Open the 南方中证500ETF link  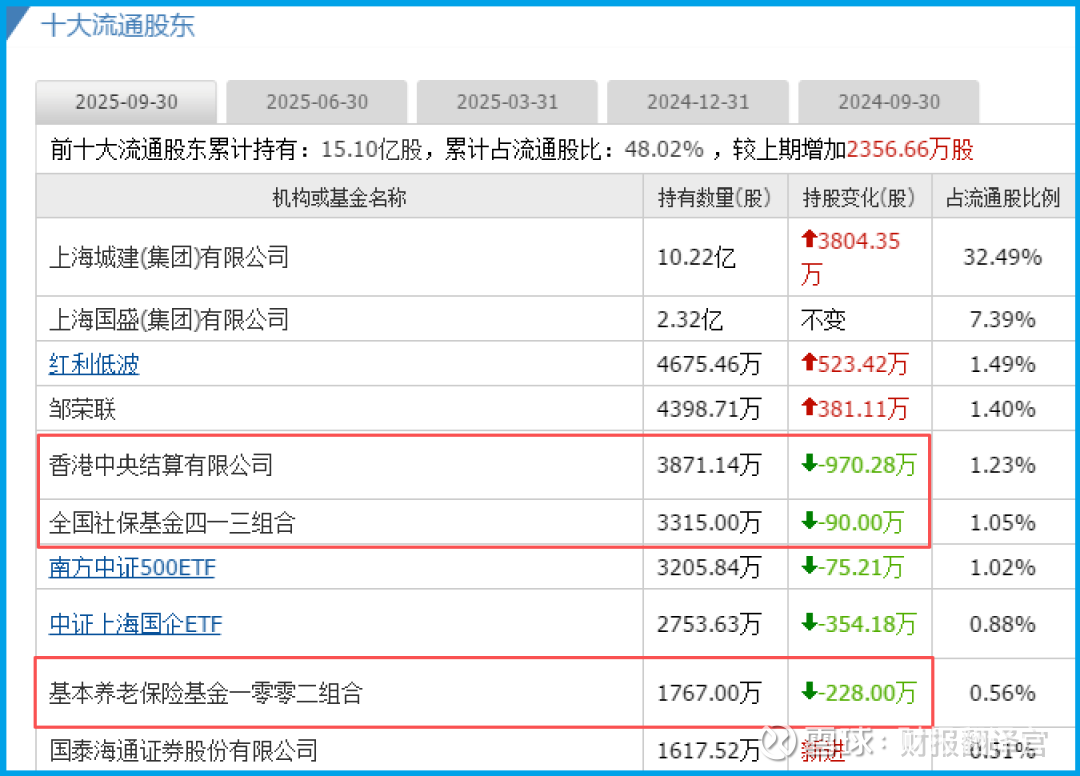tap(132, 567)
